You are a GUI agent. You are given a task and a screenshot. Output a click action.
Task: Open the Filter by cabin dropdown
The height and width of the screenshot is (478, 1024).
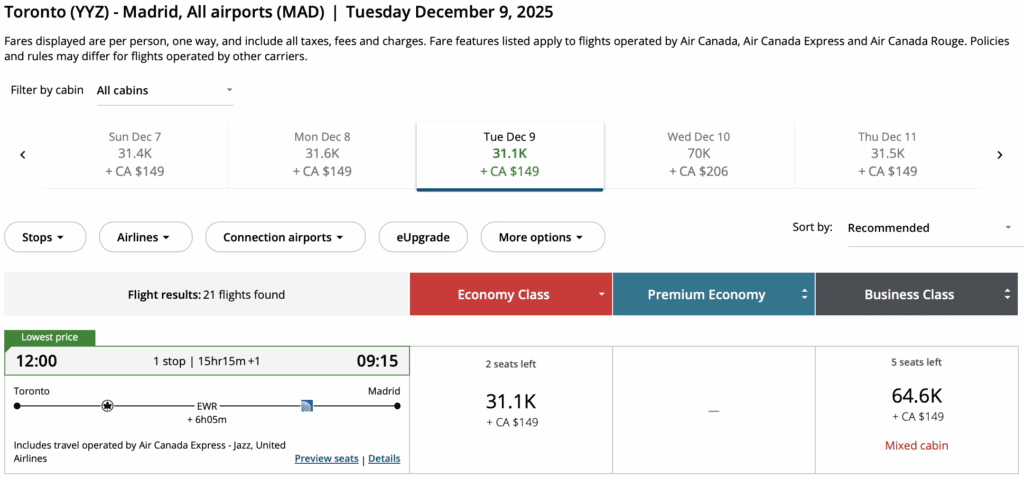[x=164, y=91]
